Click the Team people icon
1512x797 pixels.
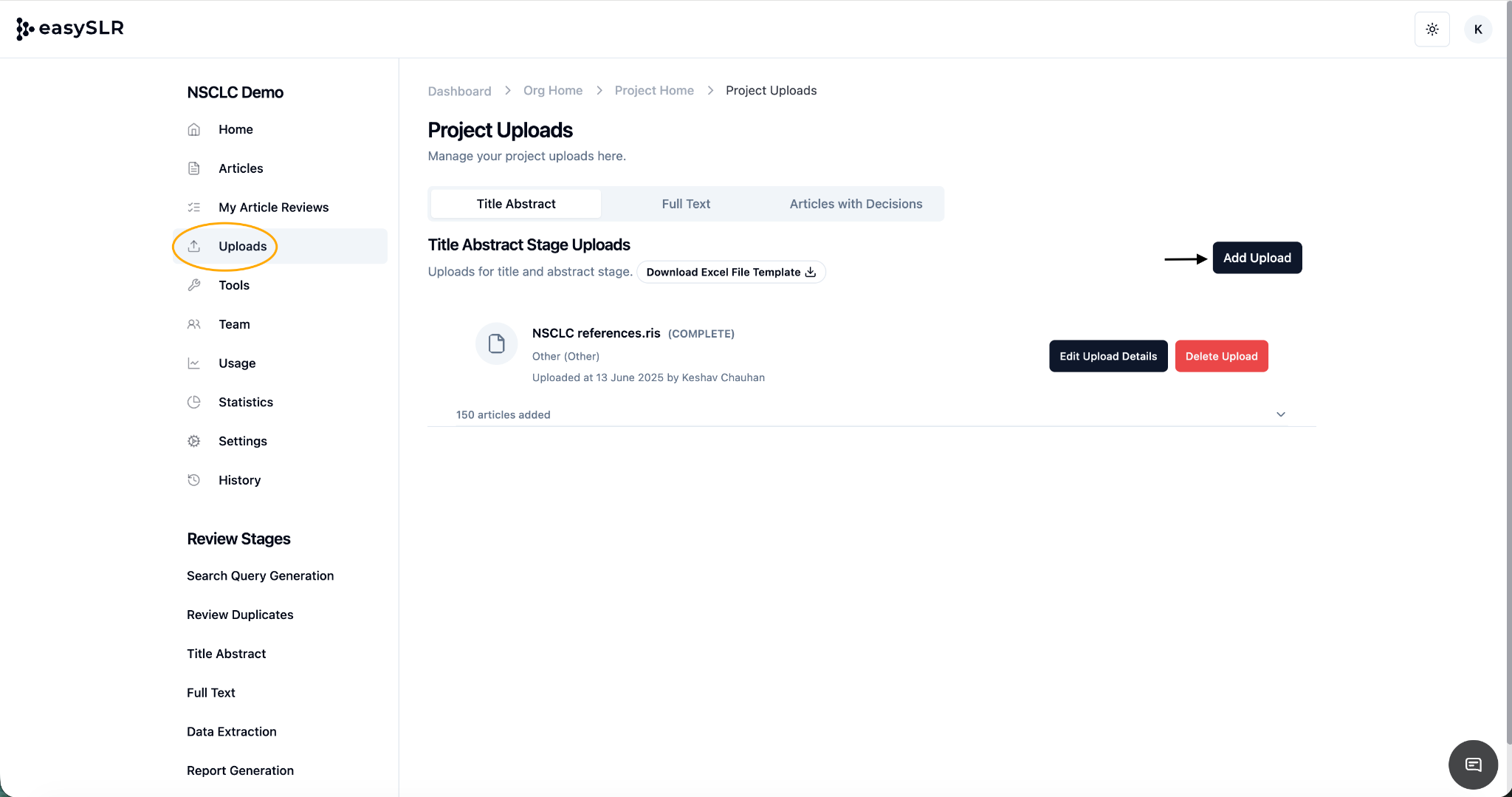194,324
